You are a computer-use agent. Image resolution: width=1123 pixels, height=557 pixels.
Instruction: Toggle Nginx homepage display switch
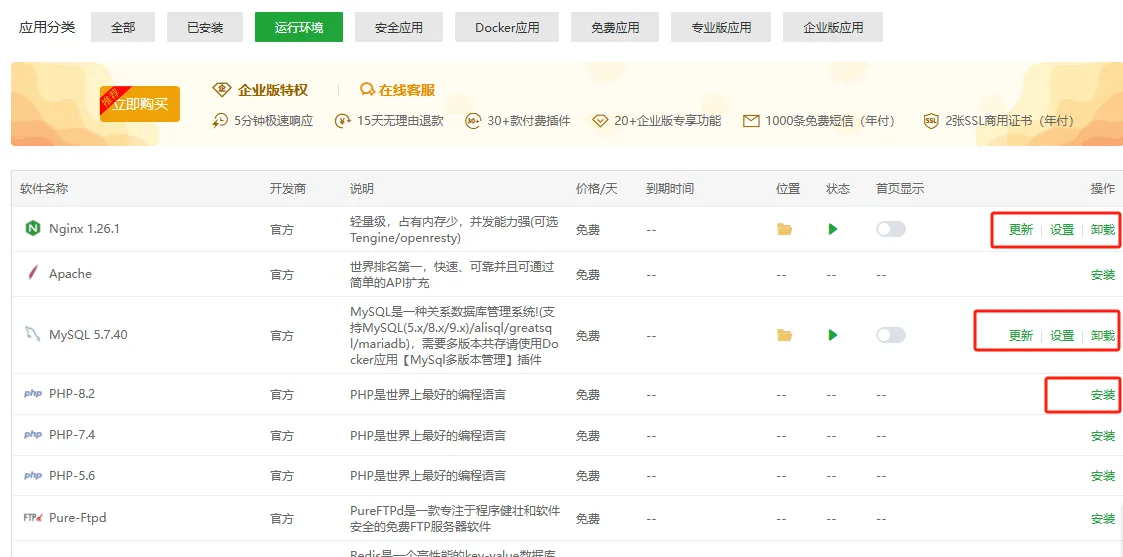point(891,229)
